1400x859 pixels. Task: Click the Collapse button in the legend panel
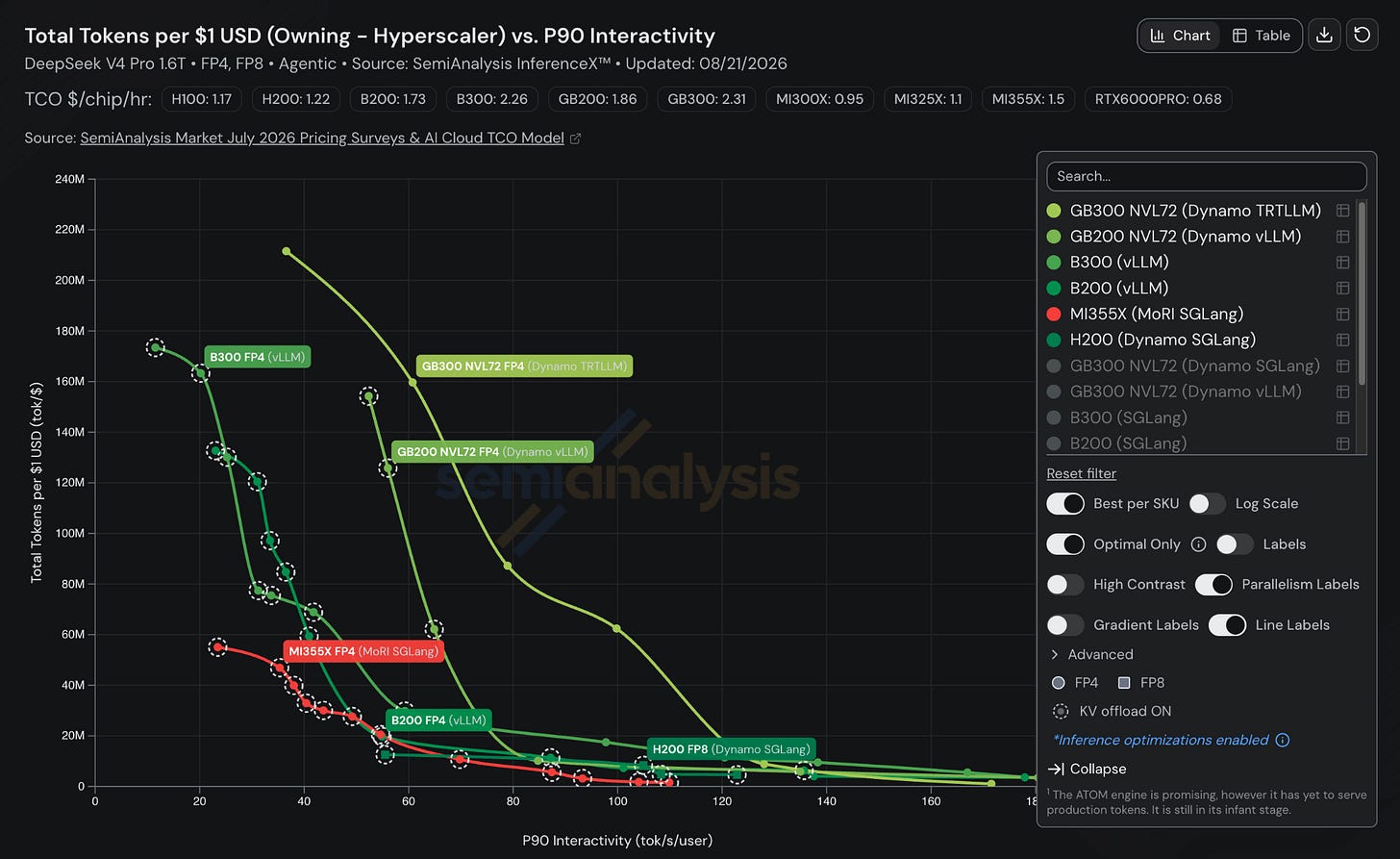pyautogui.click(x=1087, y=769)
